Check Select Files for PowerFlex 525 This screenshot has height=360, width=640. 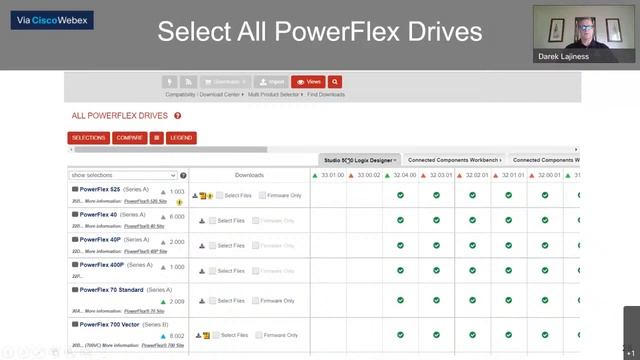point(220,196)
